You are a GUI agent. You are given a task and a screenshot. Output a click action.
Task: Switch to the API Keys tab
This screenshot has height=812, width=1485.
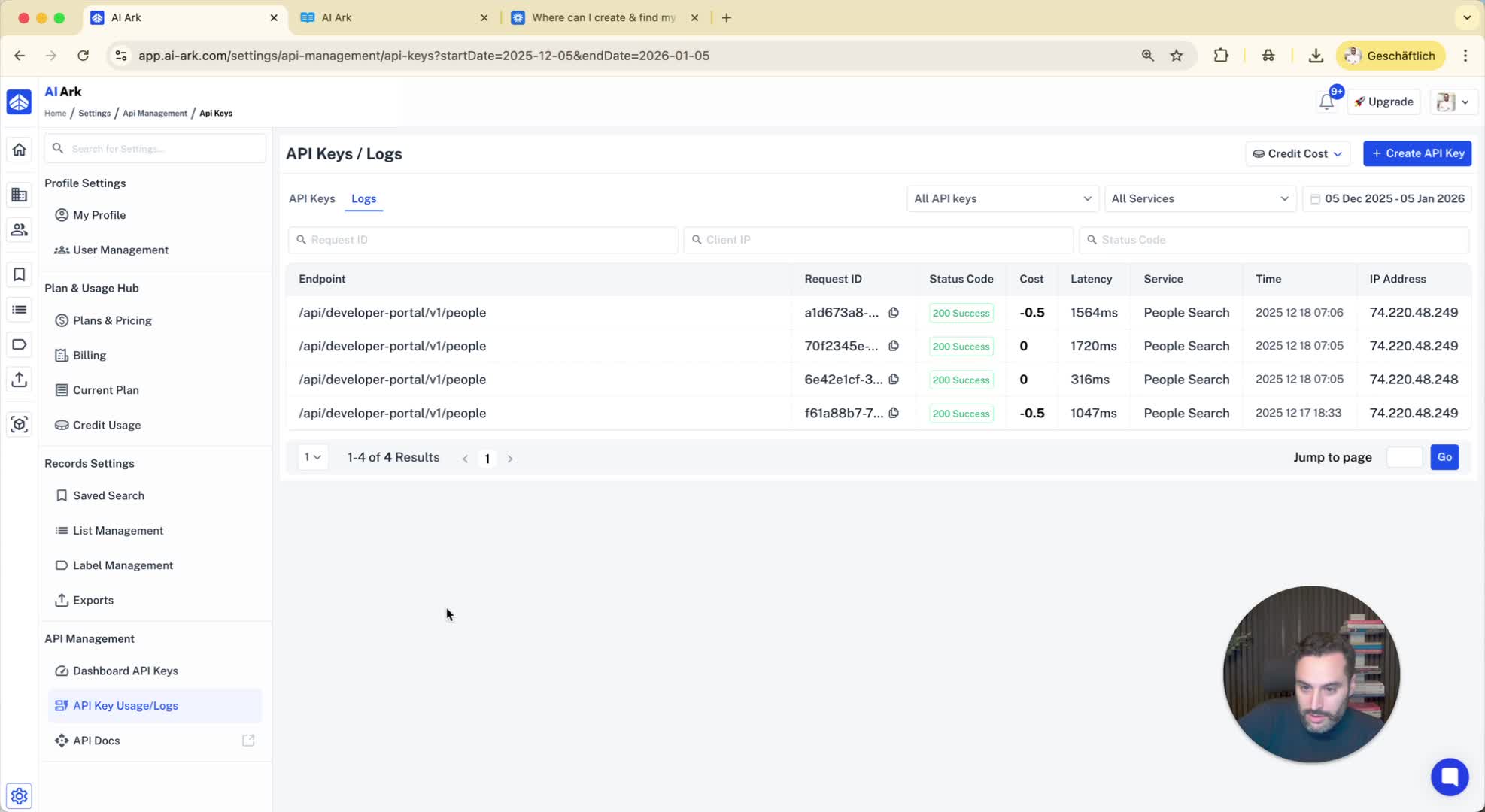click(x=311, y=198)
